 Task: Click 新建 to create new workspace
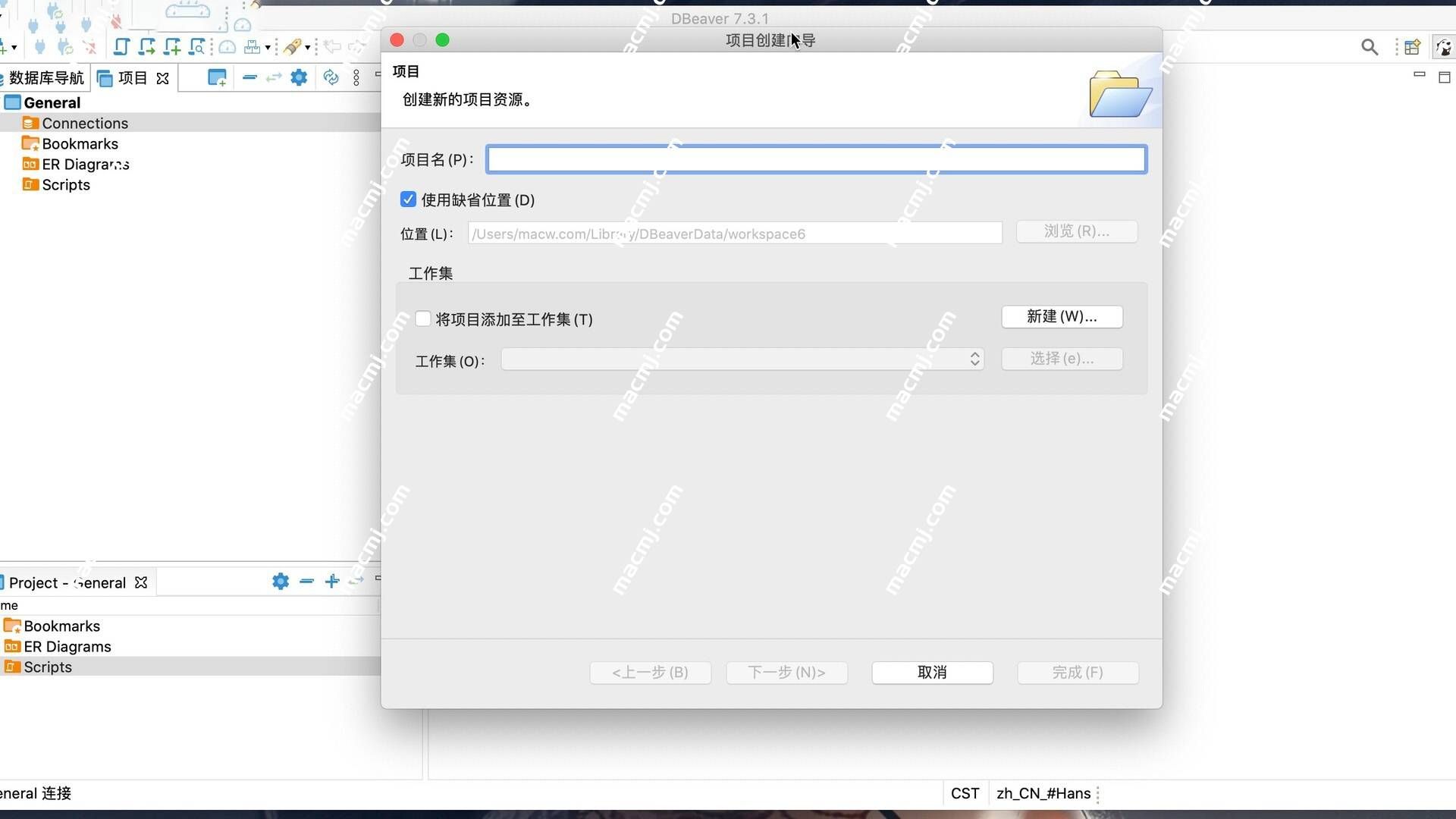1062,316
